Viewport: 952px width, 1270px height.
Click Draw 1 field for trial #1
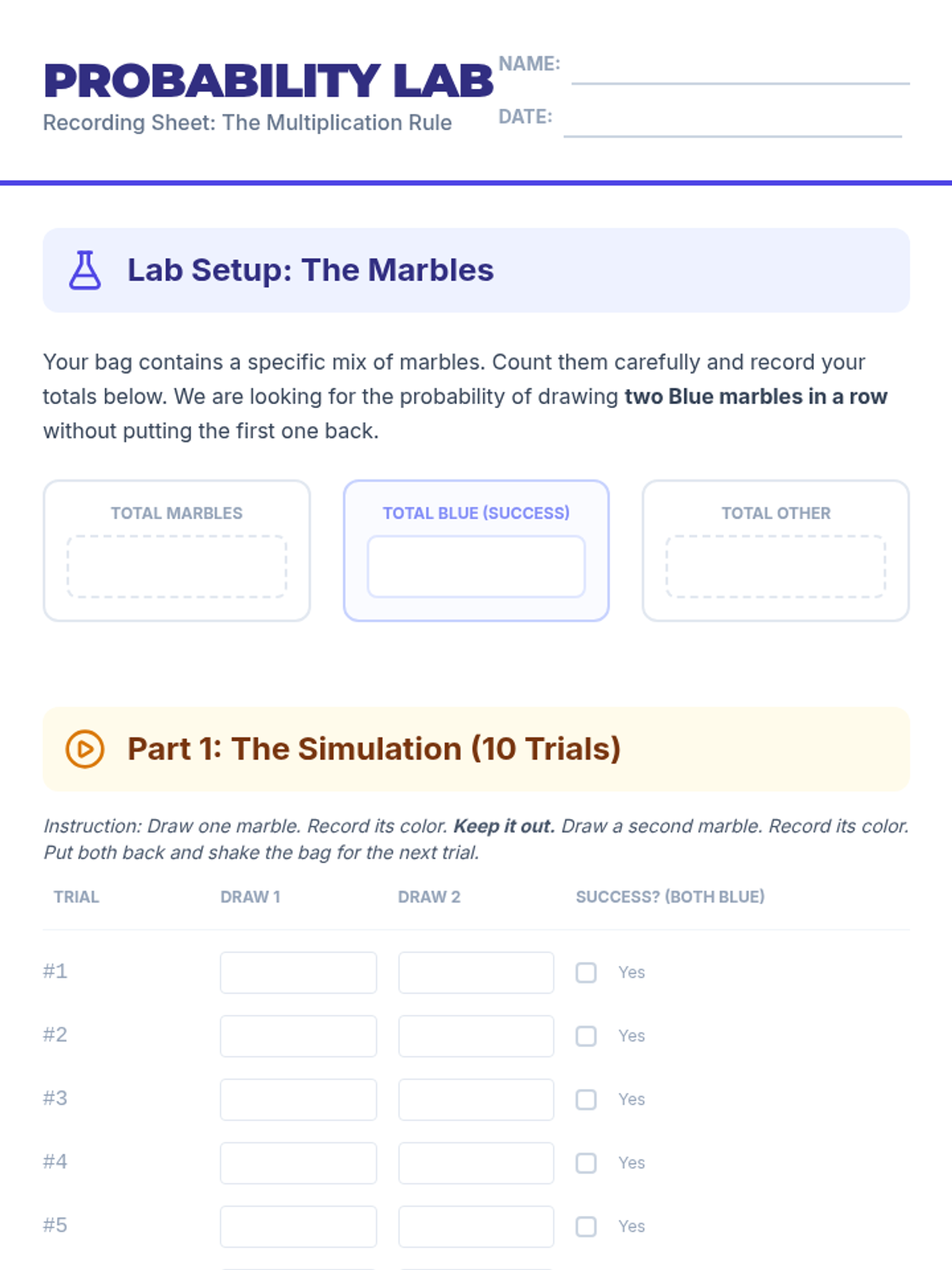[x=298, y=972]
